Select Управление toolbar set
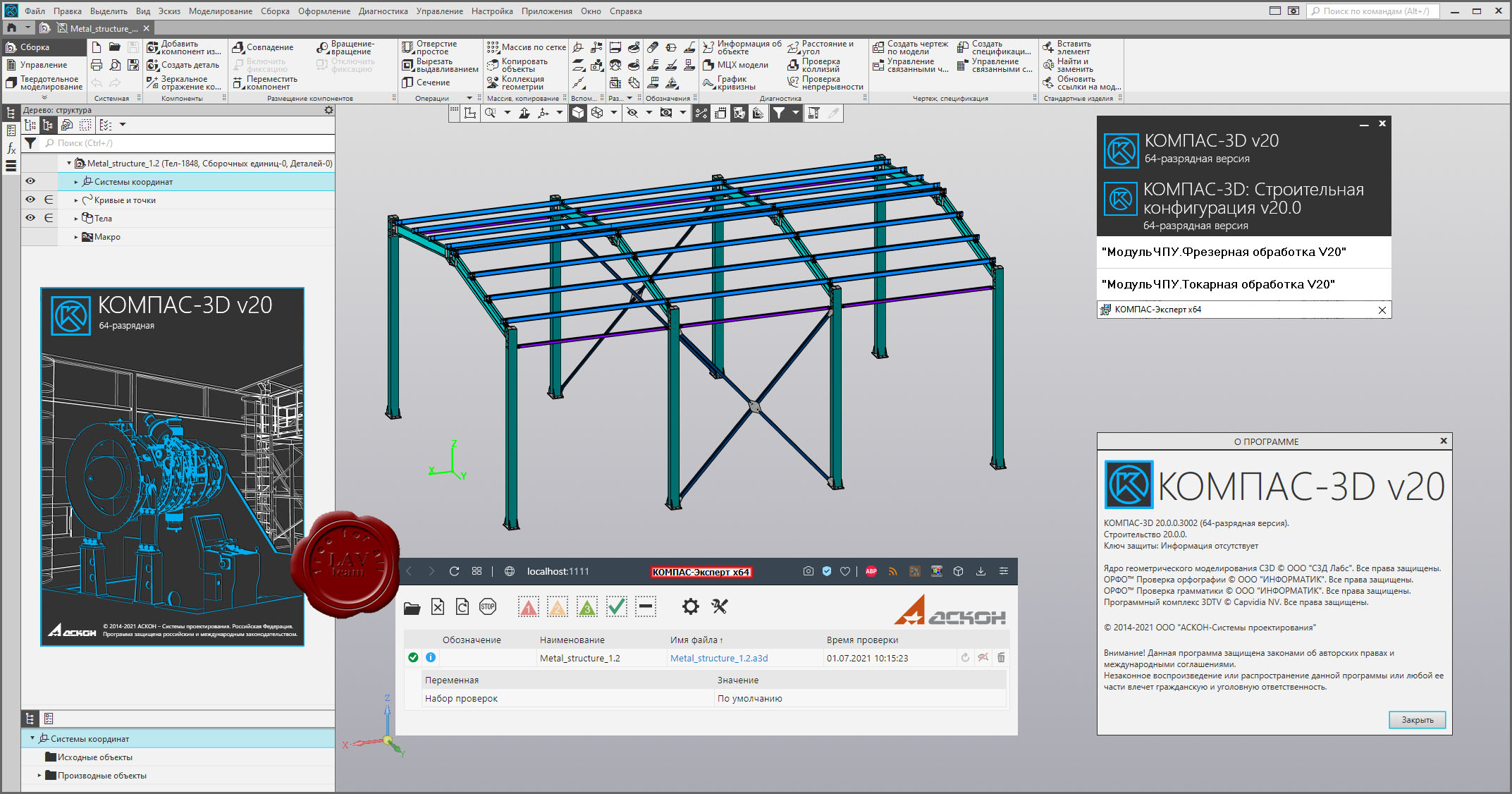 pos(44,65)
